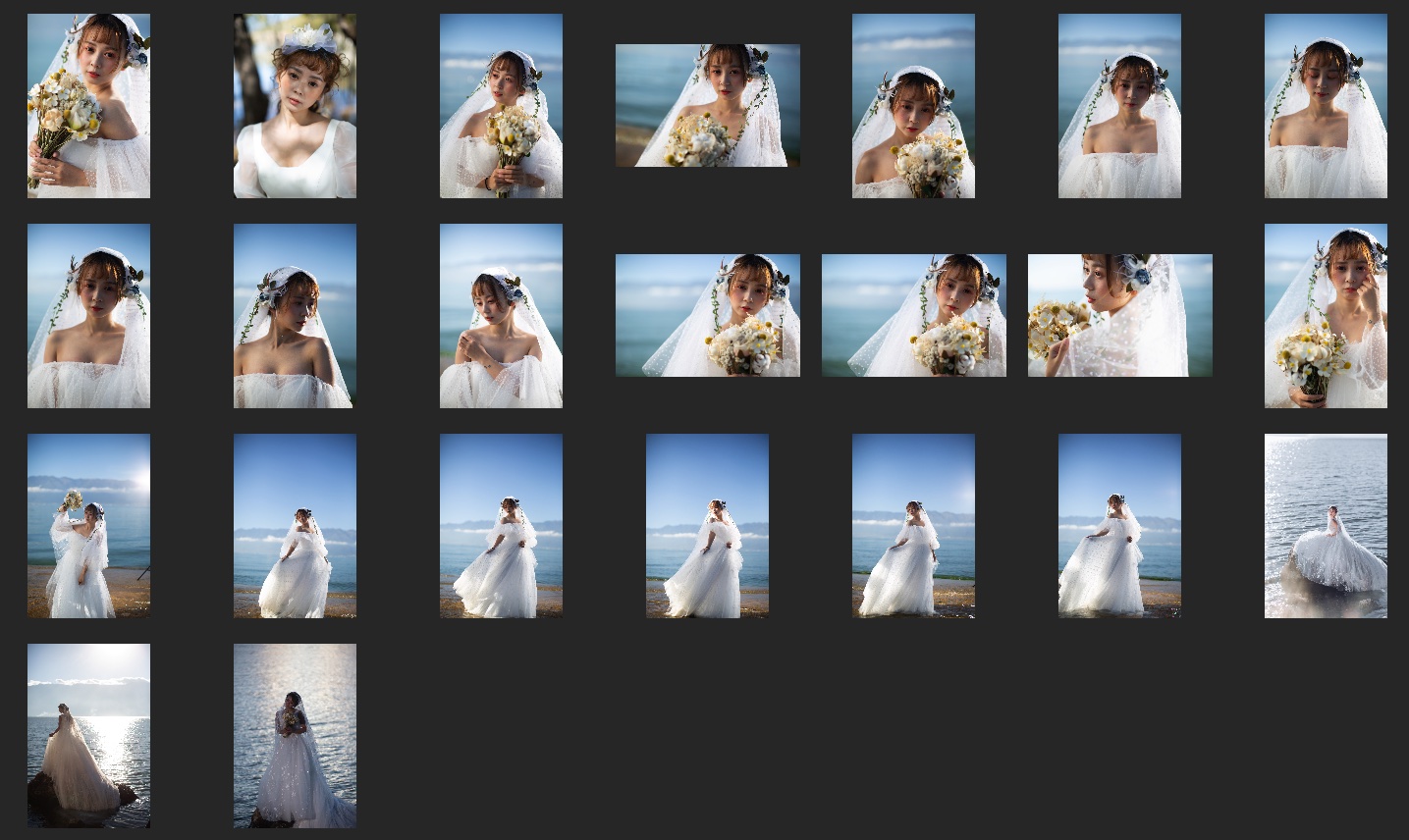The width and height of the screenshot is (1409, 840).
Task: Open the side-profile landscape photo of bride
Action: tap(1119, 315)
